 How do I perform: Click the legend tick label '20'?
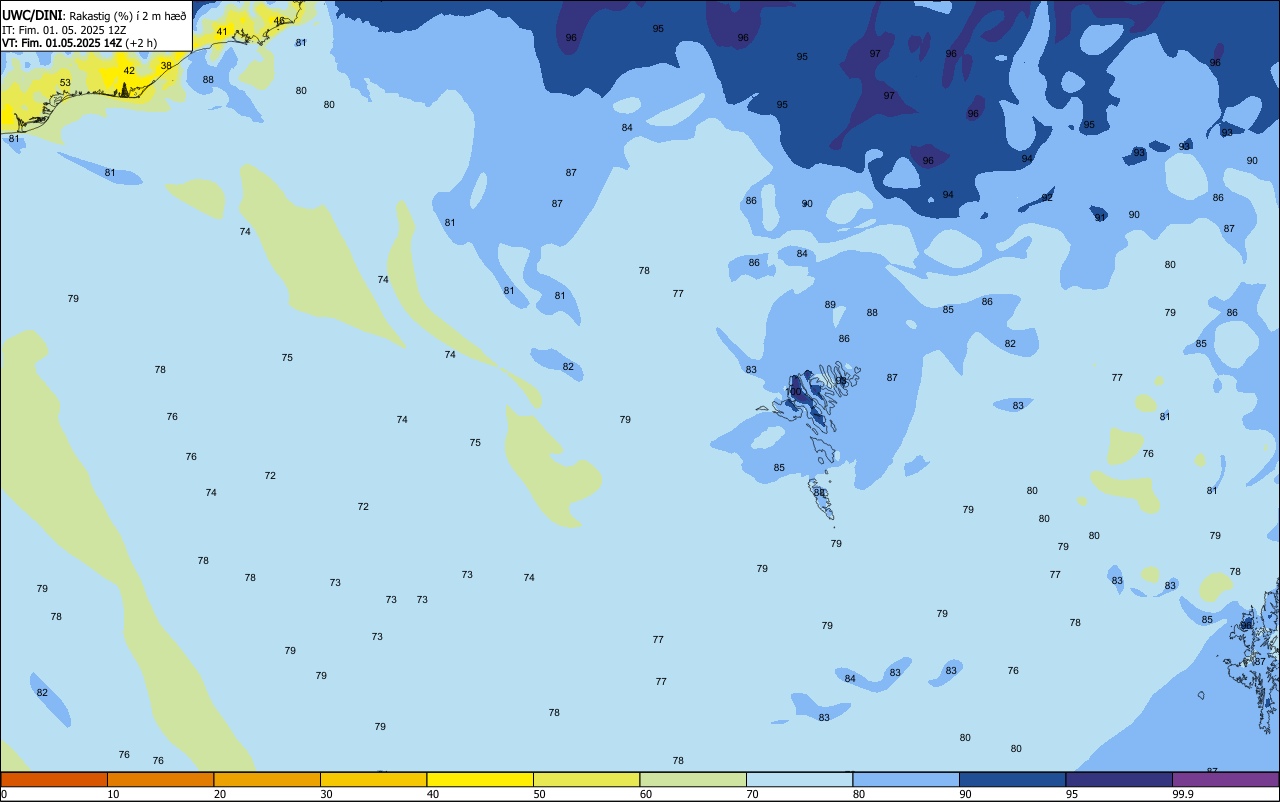coord(220,794)
